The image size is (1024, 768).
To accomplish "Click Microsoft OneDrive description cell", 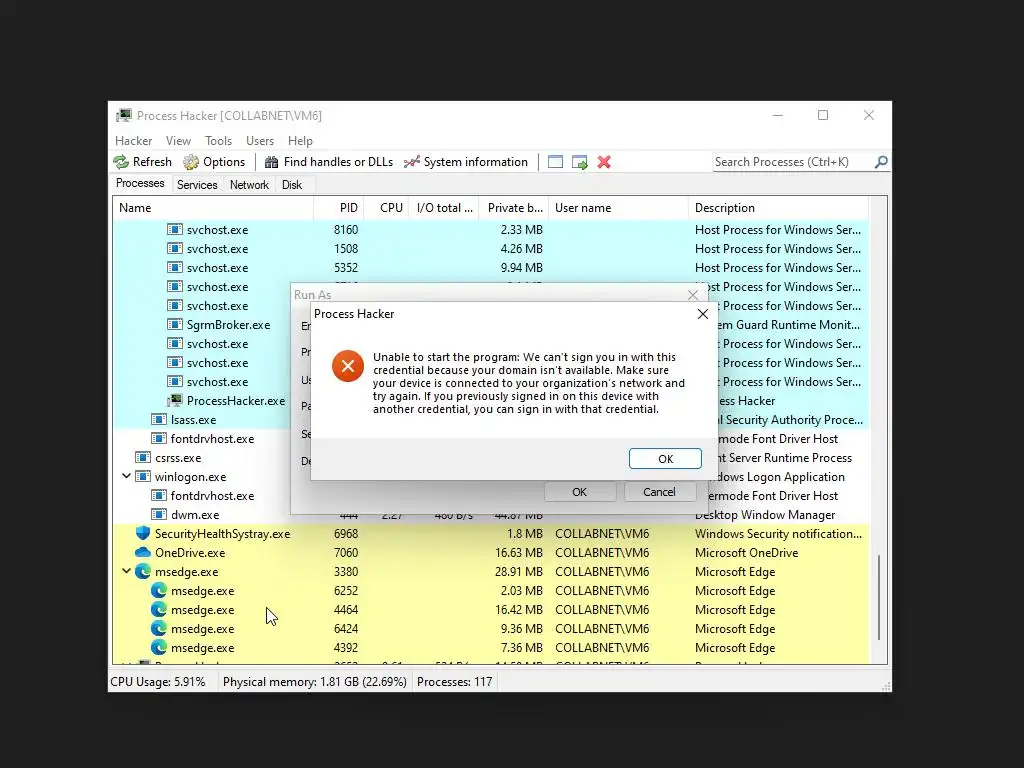I will (746, 552).
